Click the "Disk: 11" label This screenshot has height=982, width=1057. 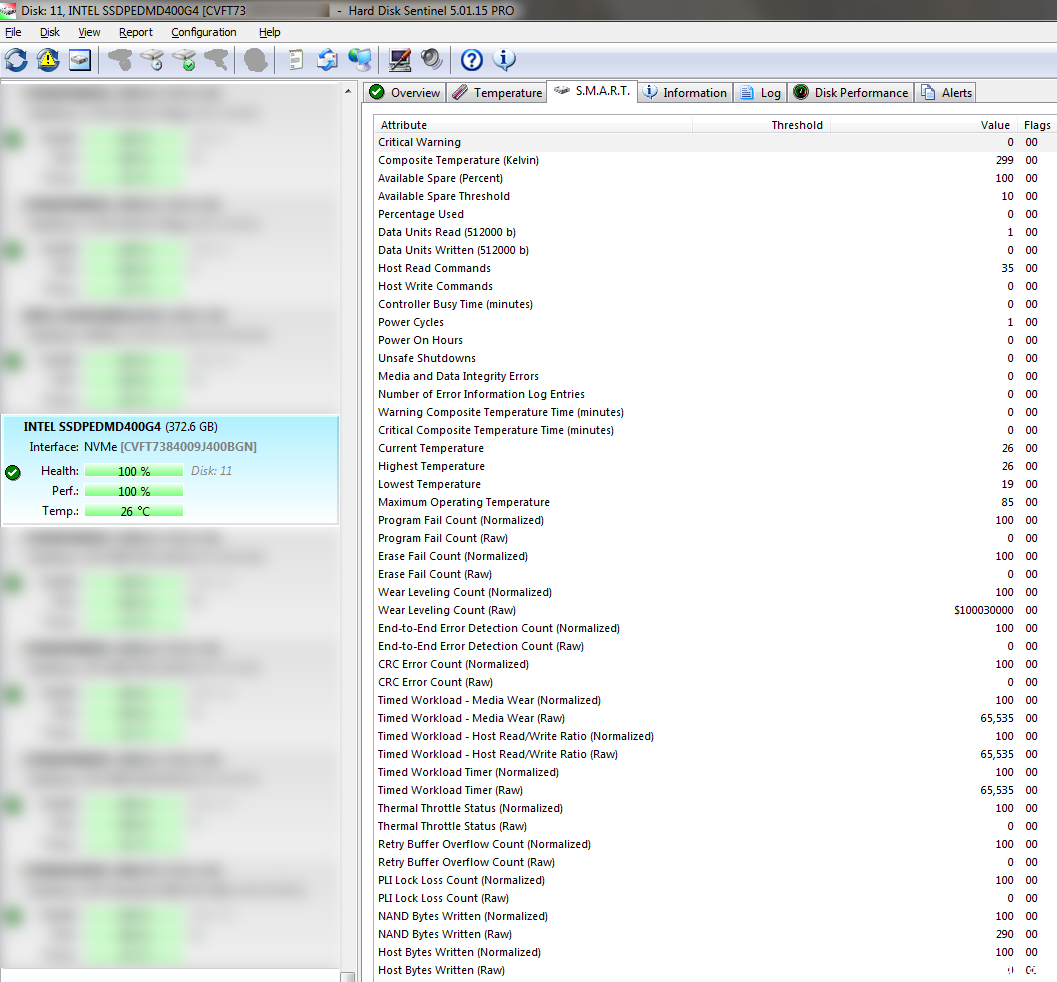pyautogui.click(x=211, y=471)
